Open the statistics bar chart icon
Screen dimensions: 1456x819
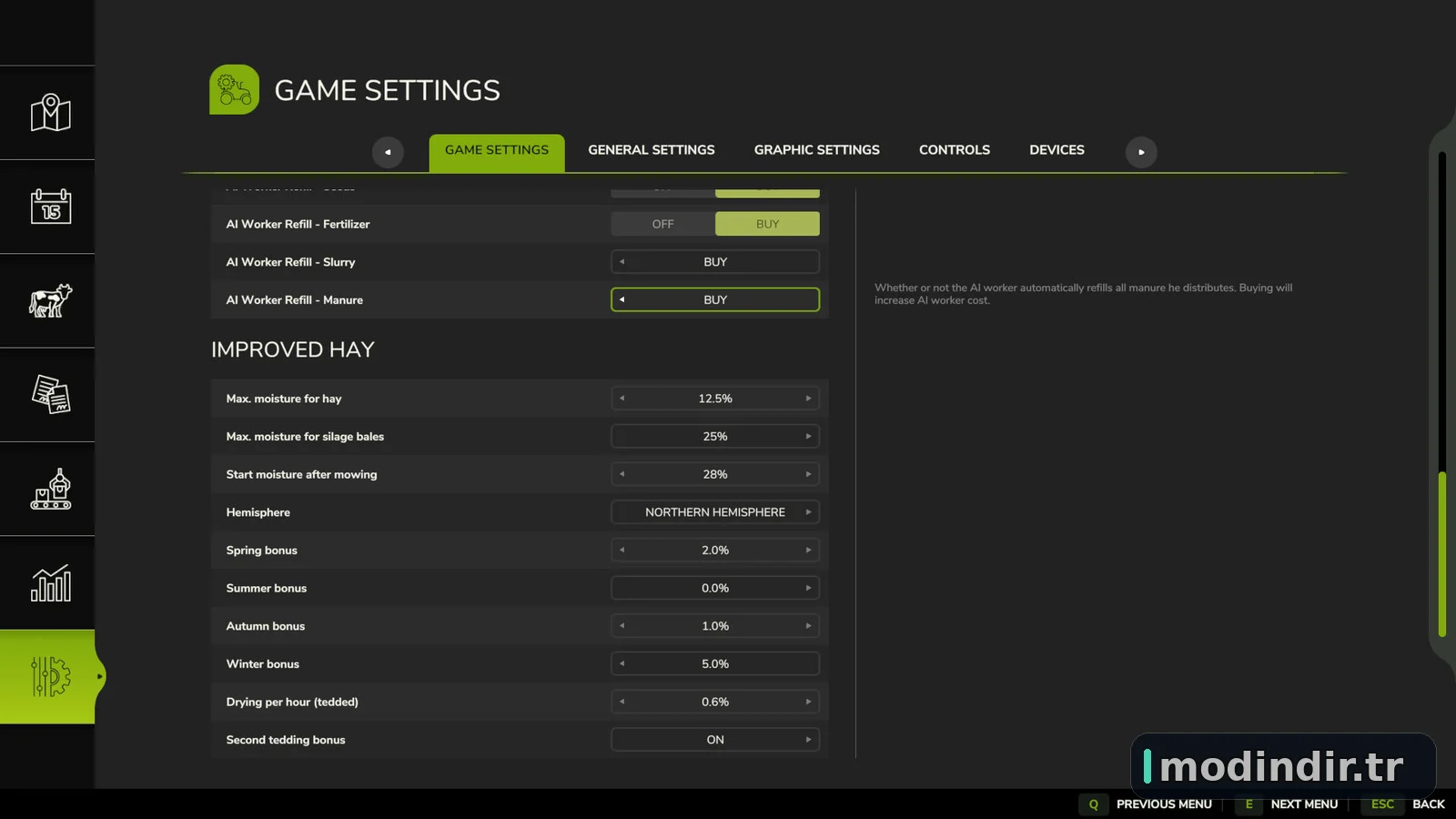50,583
